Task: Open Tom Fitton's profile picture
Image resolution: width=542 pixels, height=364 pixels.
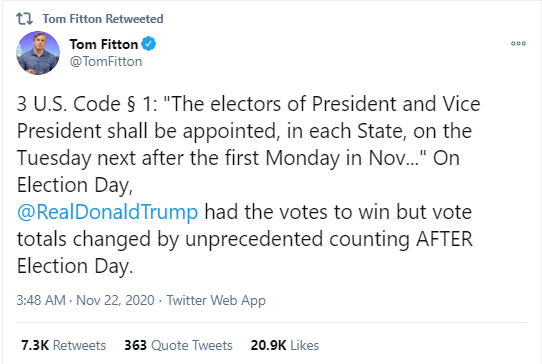Action: pyautogui.click(x=38, y=53)
